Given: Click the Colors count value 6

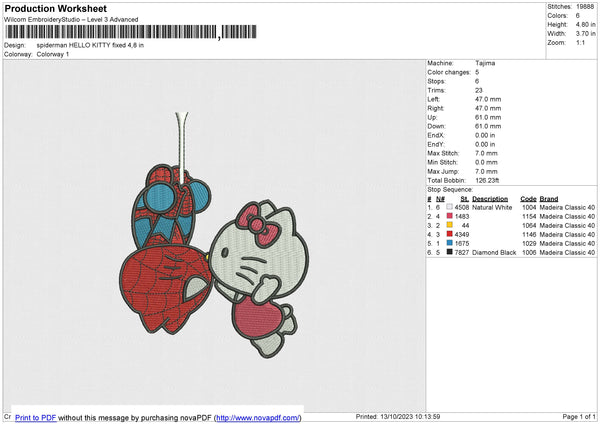Looking at the screenshot, I should coord(578,16).
